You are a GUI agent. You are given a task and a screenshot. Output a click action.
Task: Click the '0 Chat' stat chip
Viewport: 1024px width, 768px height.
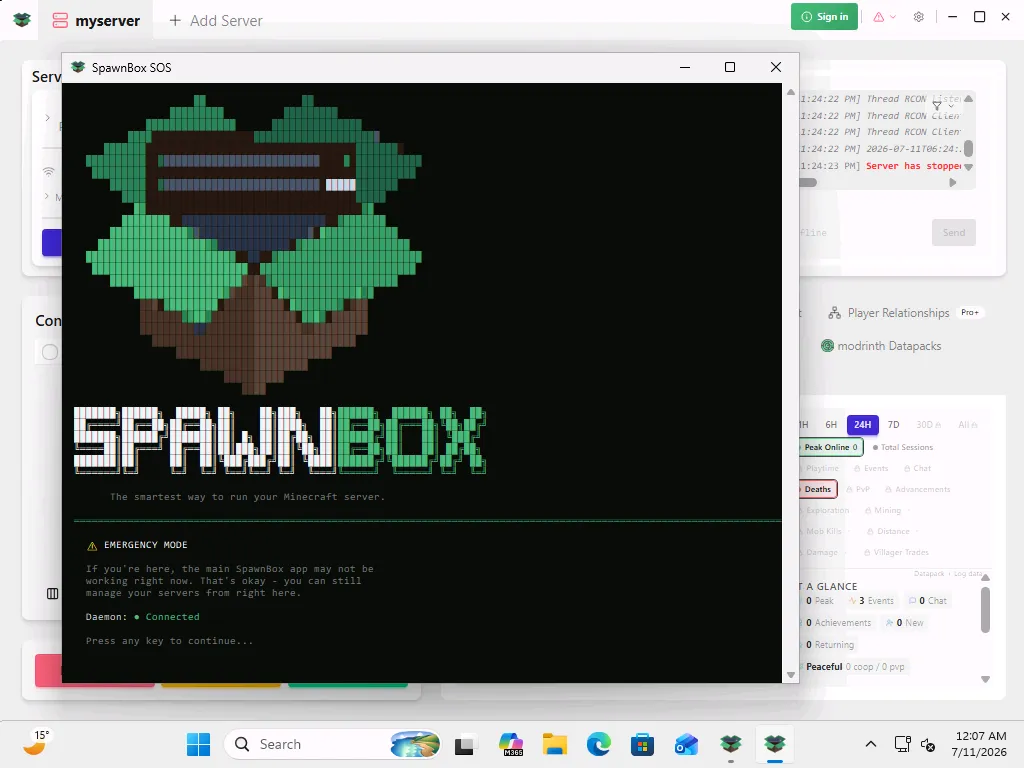tap(927, 601)
